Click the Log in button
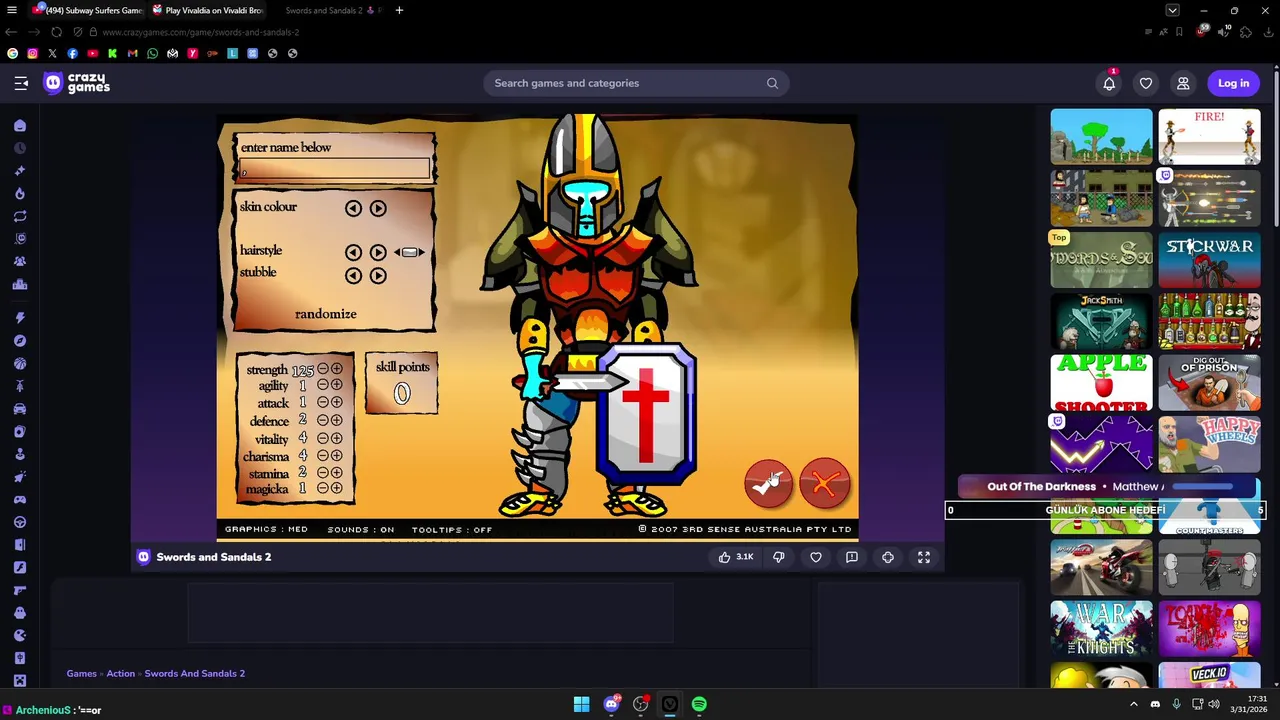This screenshot has width=1280, height=720. click(1233, 83)
